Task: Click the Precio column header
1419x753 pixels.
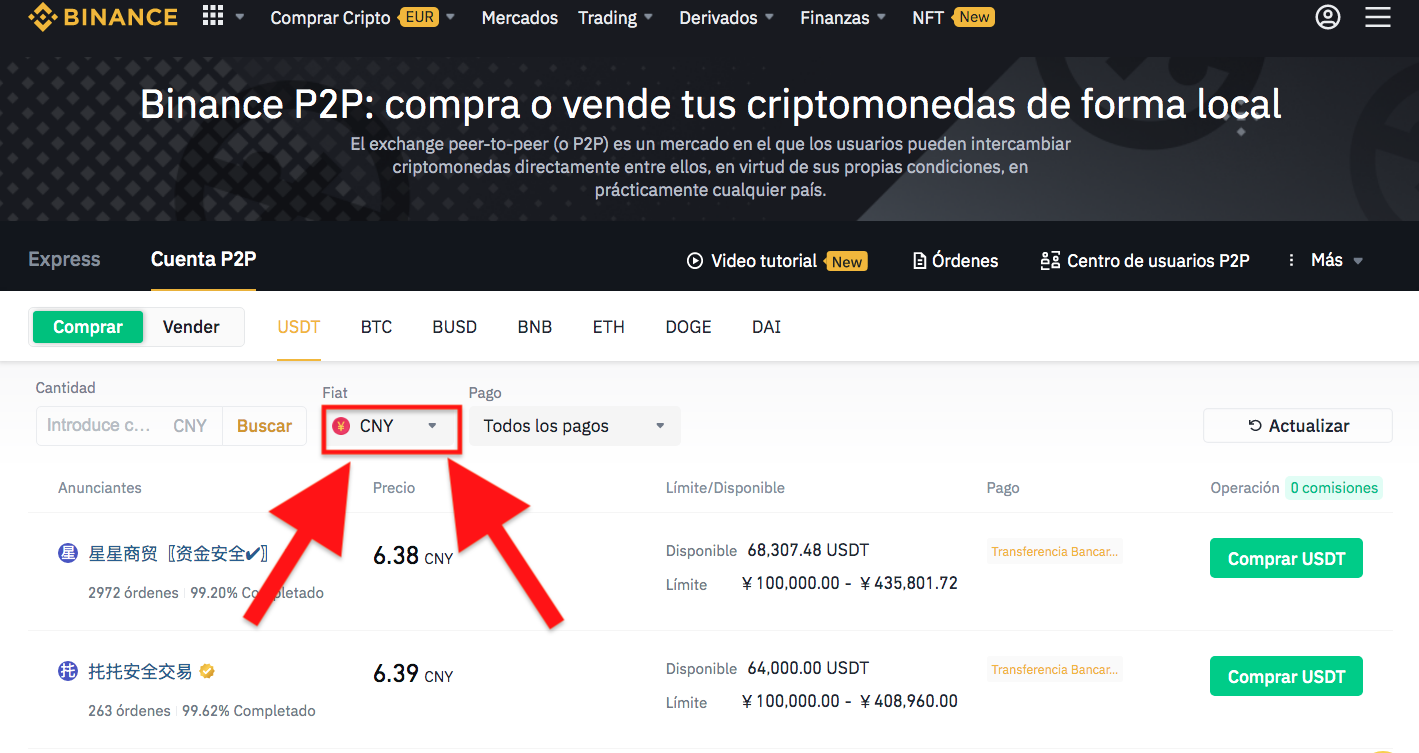Action: click(394, 488)
